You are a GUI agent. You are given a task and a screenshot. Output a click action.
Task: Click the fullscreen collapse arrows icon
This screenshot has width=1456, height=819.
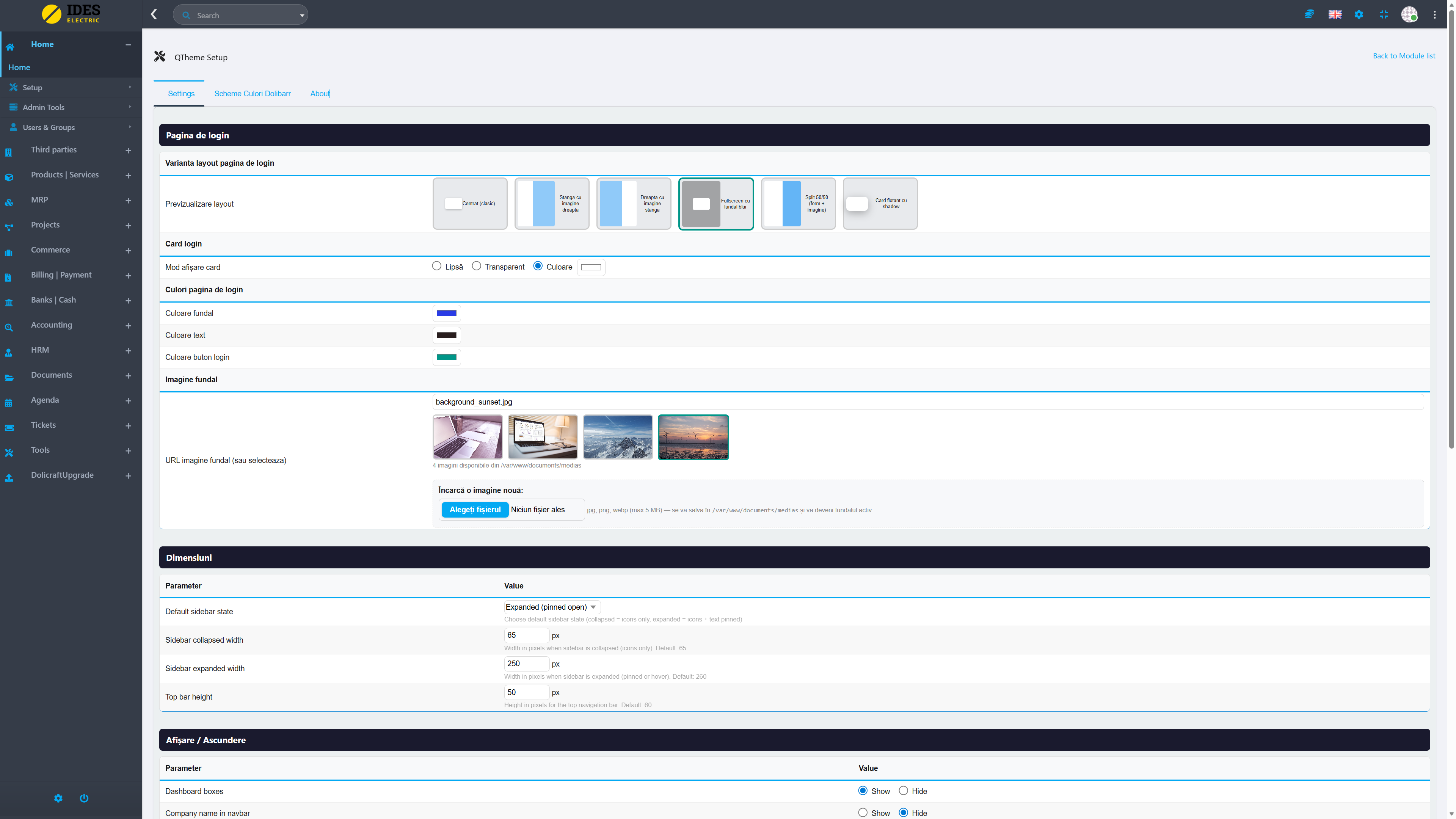point(1384,15)
